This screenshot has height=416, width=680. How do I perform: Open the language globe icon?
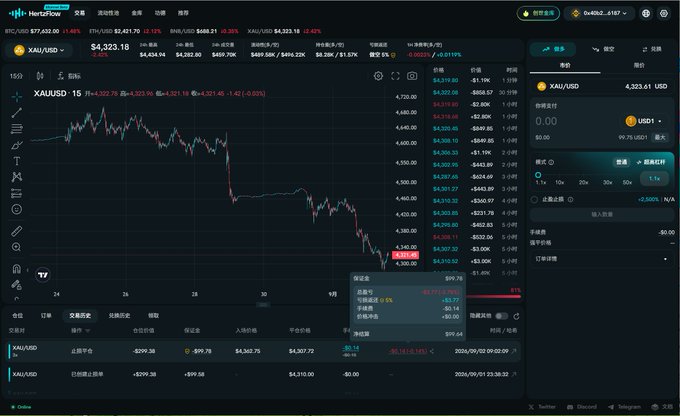point(646,13)
